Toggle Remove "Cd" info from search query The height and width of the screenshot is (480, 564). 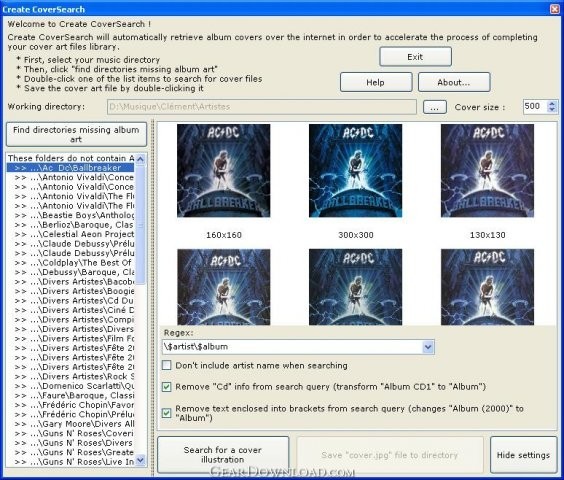pyautogui.click(x=167, y=387)
